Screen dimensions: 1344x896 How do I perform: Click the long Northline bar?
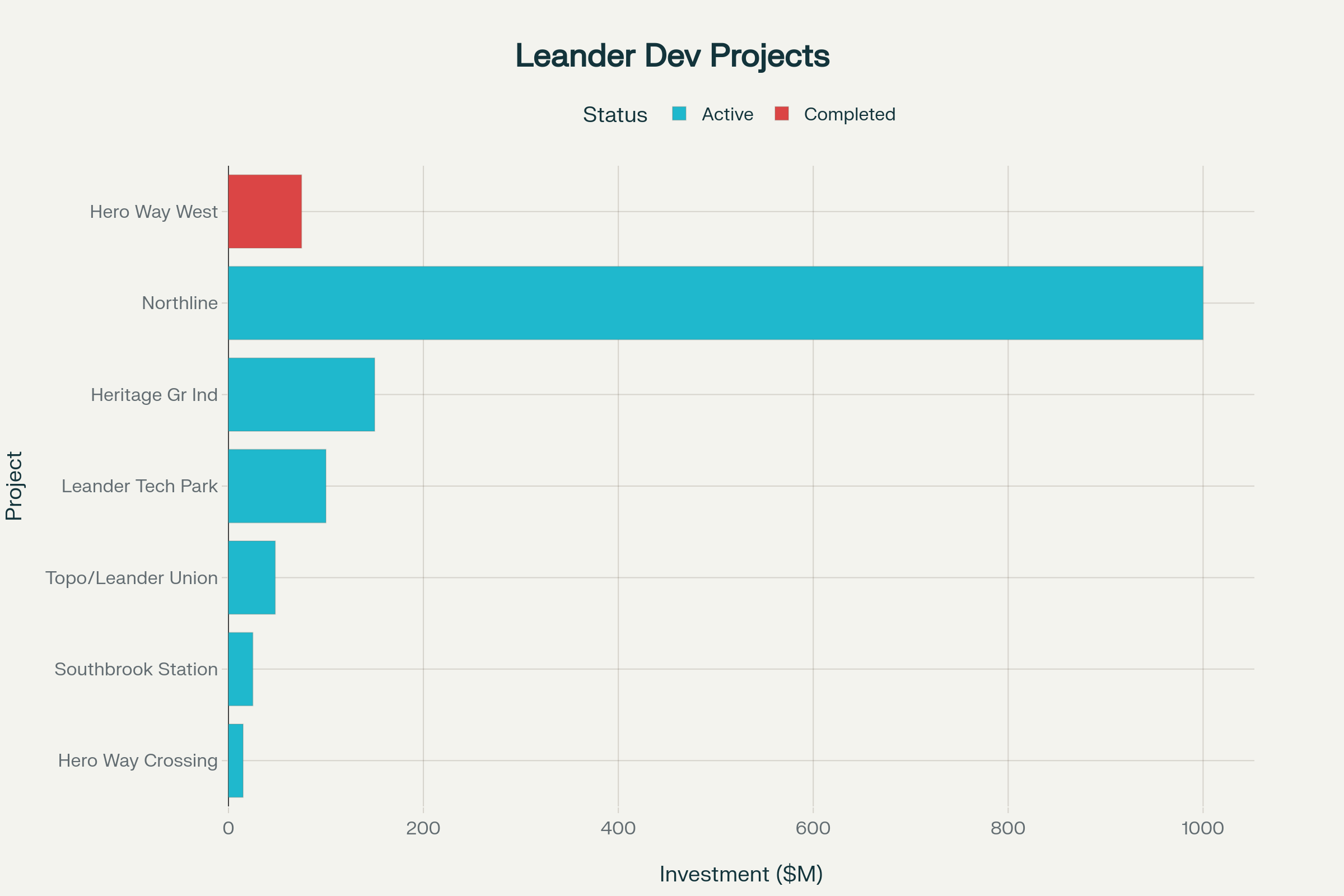716,303
